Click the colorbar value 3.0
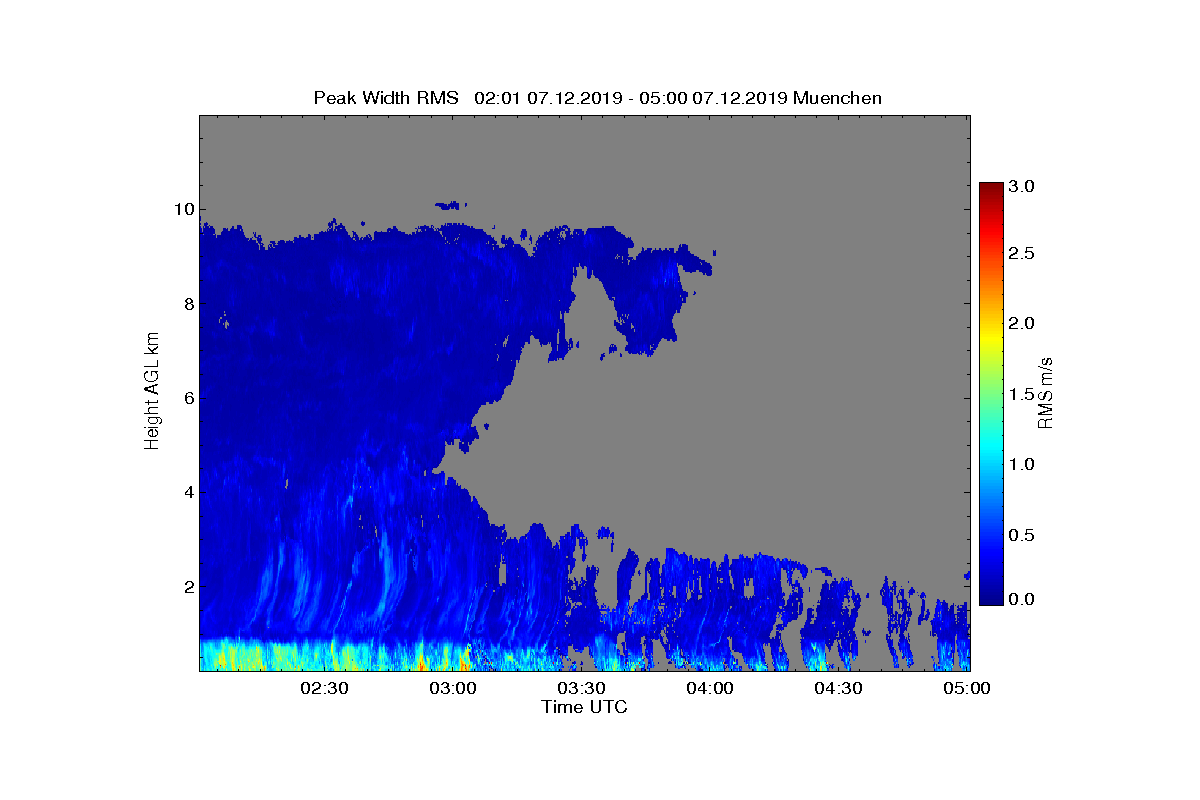This screenshot has width=1200, height=800. tap(1020, 187)
